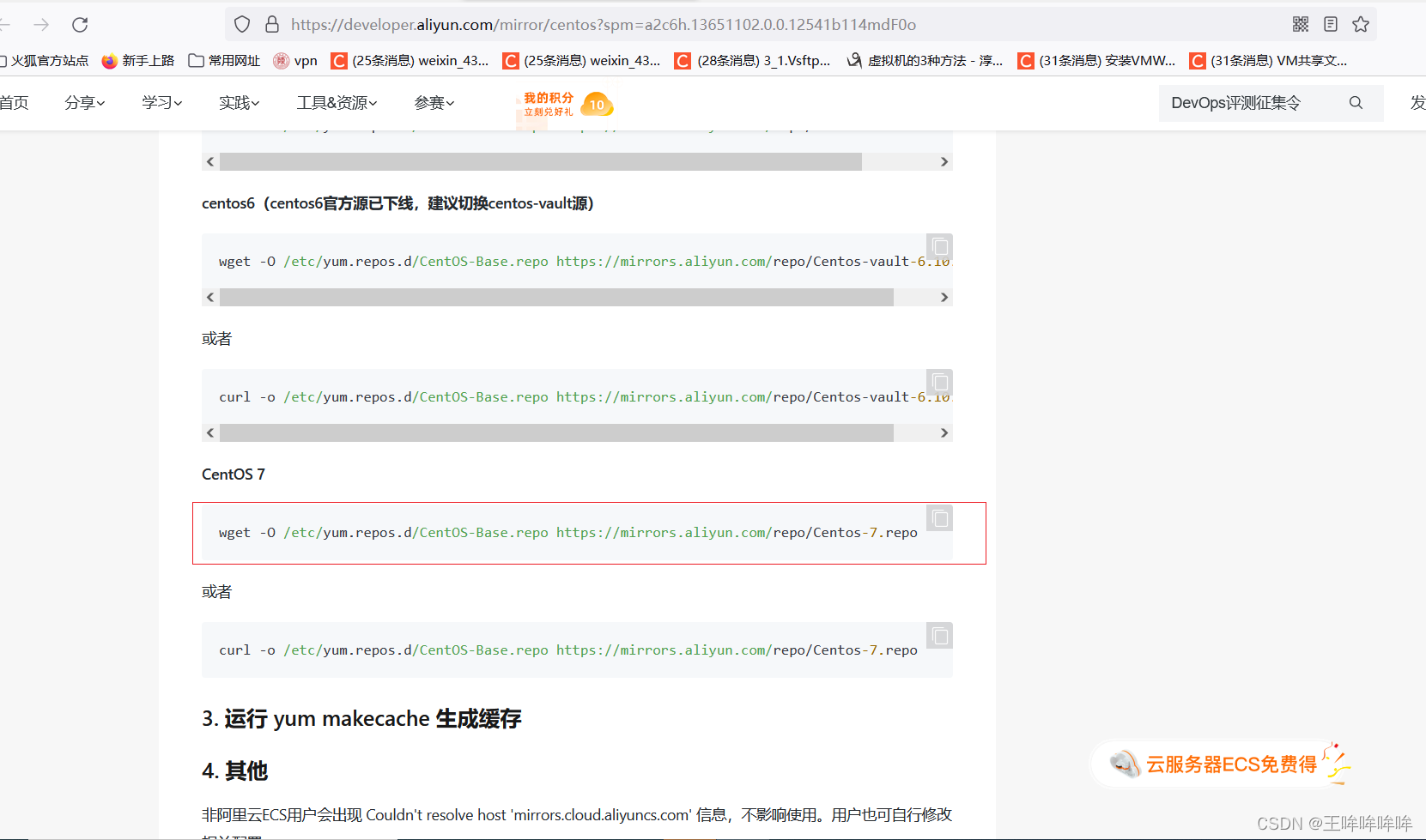Expand the 参赛 navigation dropdown
The width and height of the screenshot is (1426, 840).
click(434, 103)
